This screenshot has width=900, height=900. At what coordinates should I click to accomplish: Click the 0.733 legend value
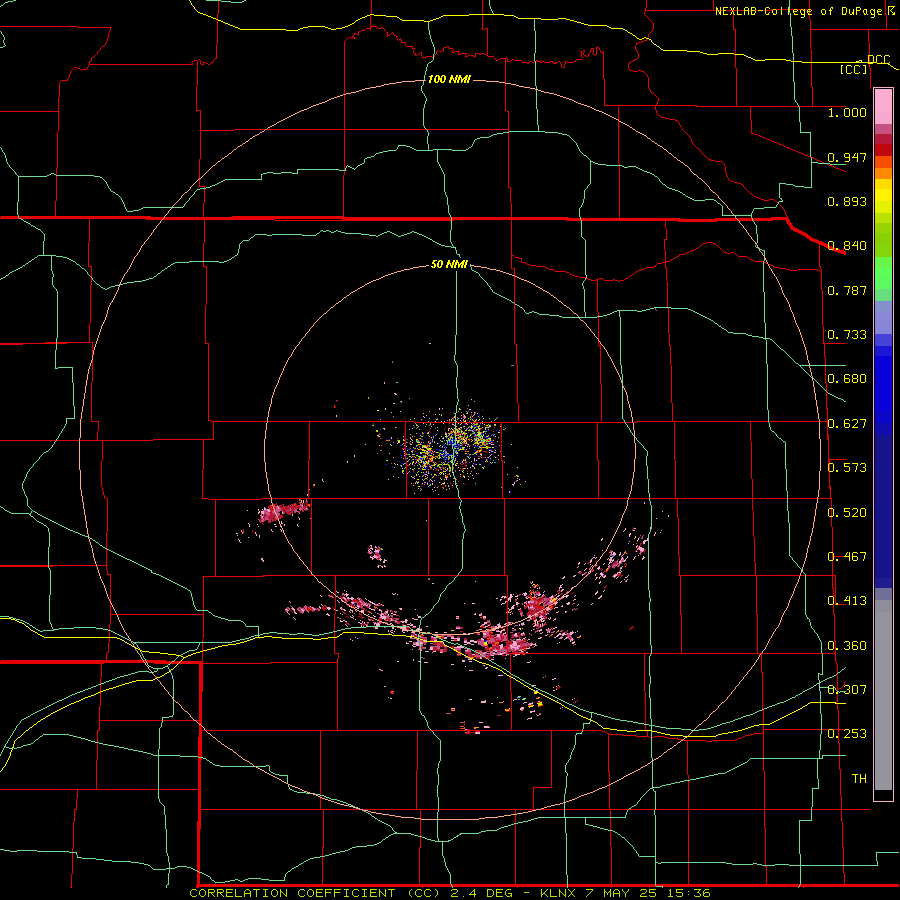[x=847, y=335]
